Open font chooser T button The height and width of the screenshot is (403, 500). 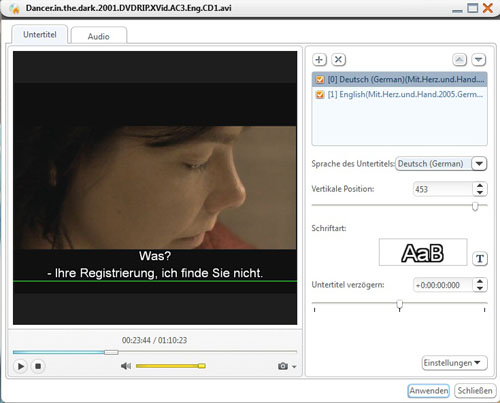pos(480,259)
